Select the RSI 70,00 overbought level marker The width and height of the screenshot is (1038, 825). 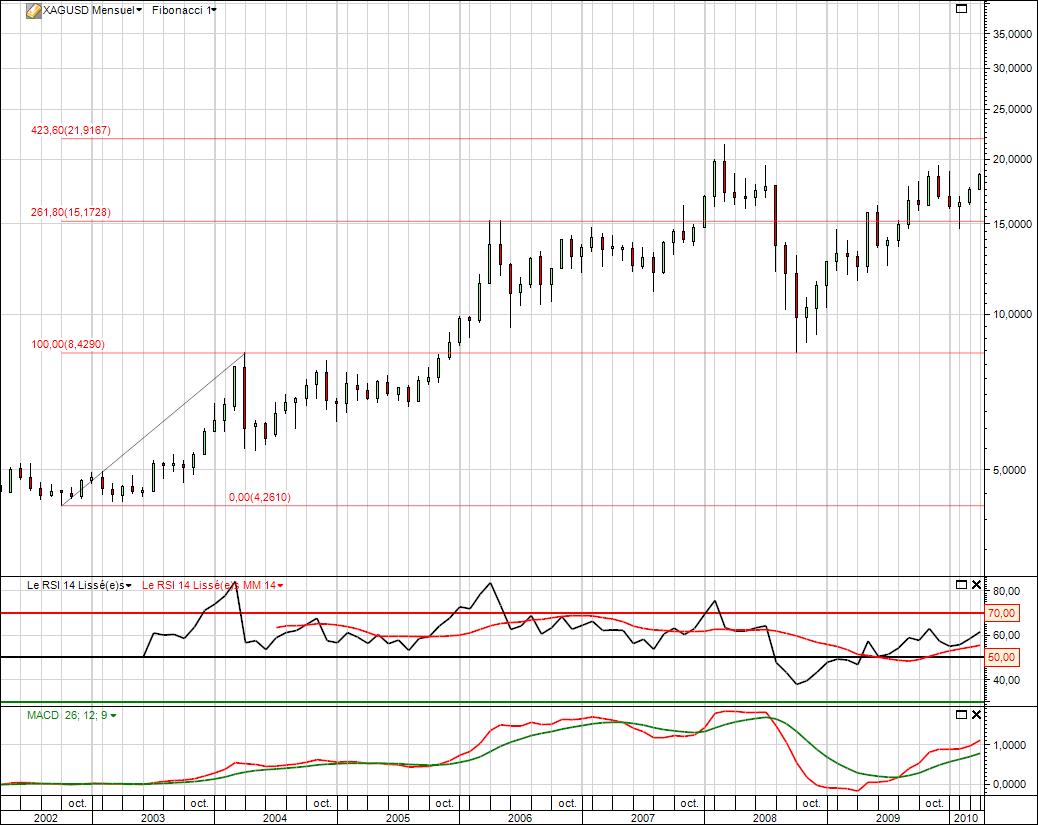1003,613
